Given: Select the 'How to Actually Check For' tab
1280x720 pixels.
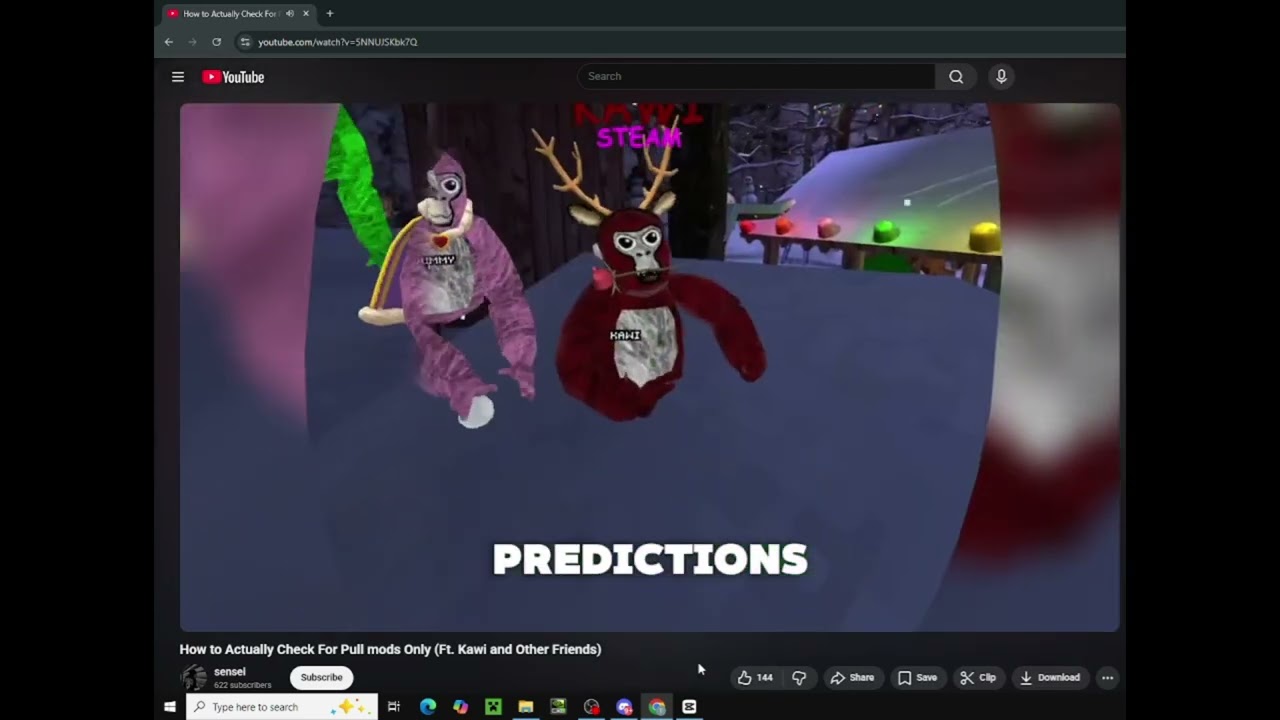Looking at the screenshot, I should pos(239,14).
